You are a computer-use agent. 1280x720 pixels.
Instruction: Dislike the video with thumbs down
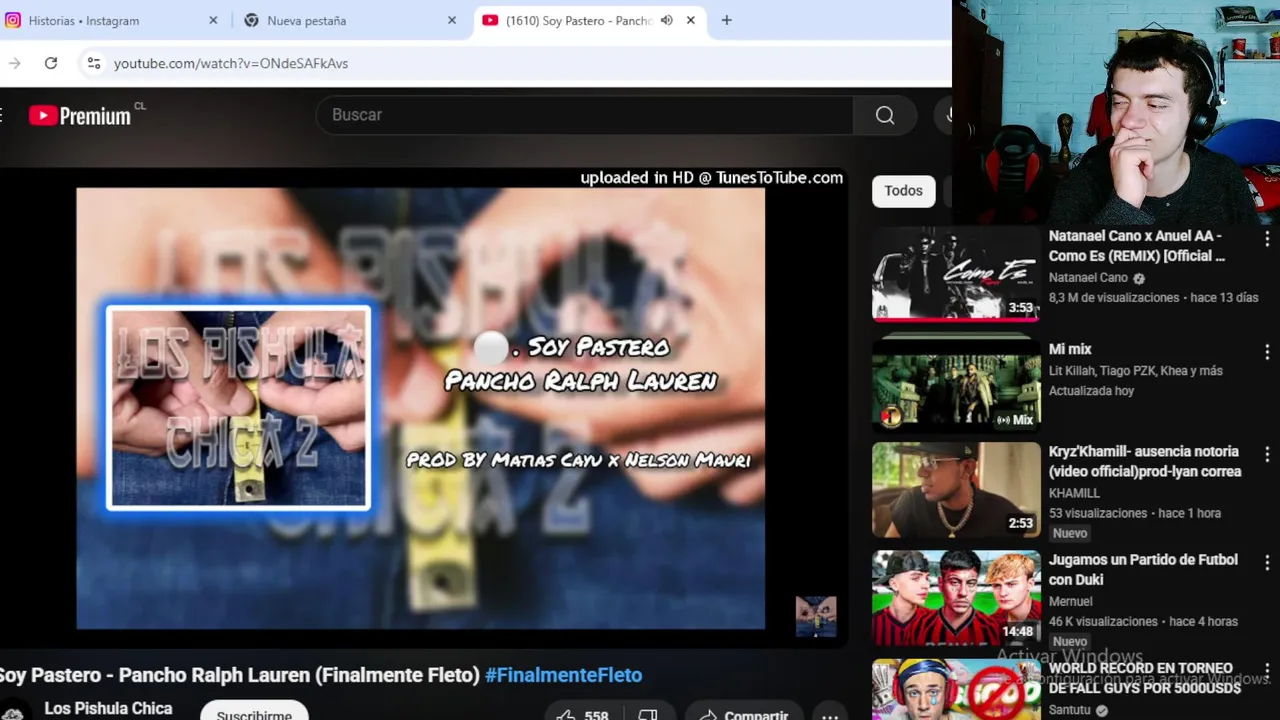(x=648, y=714)
